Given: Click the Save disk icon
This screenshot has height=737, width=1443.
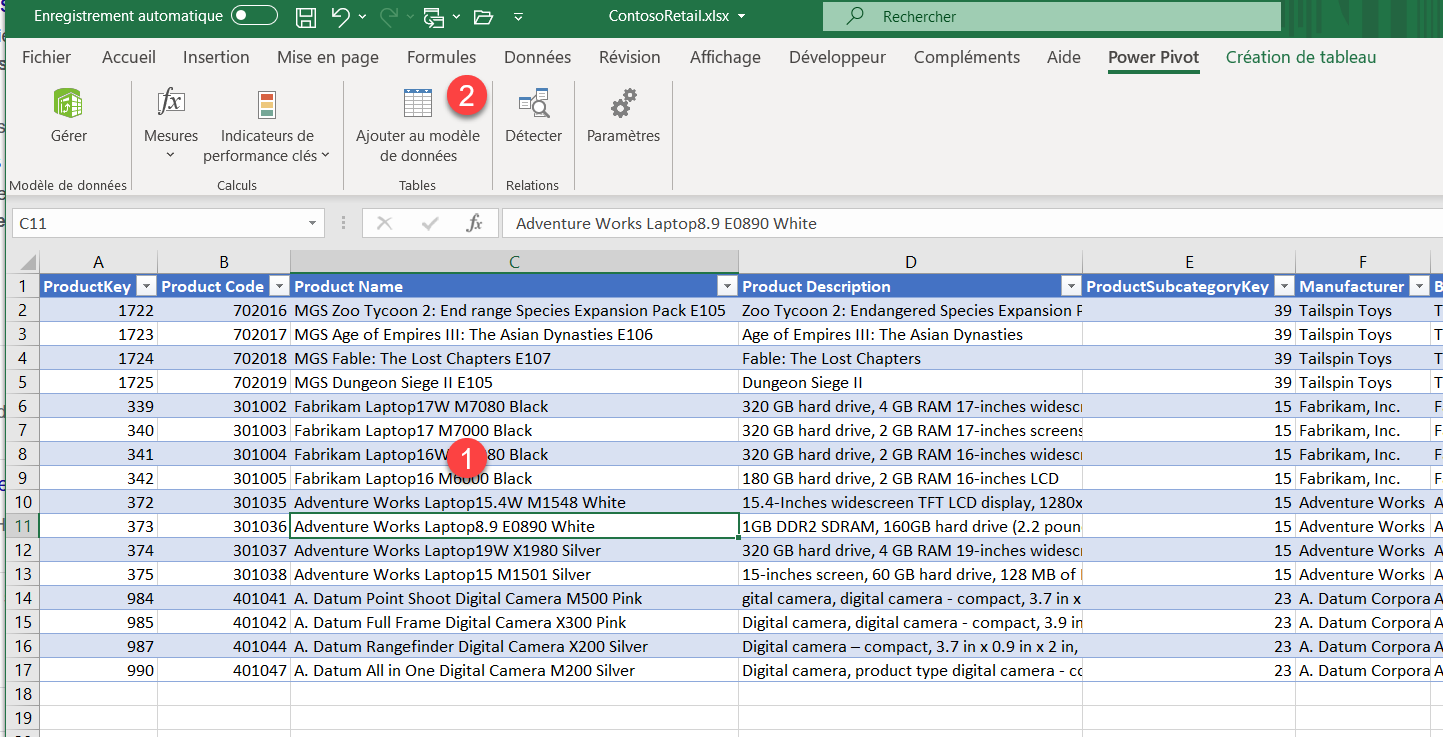Looking at the screenshot, I should coord(306,16).
